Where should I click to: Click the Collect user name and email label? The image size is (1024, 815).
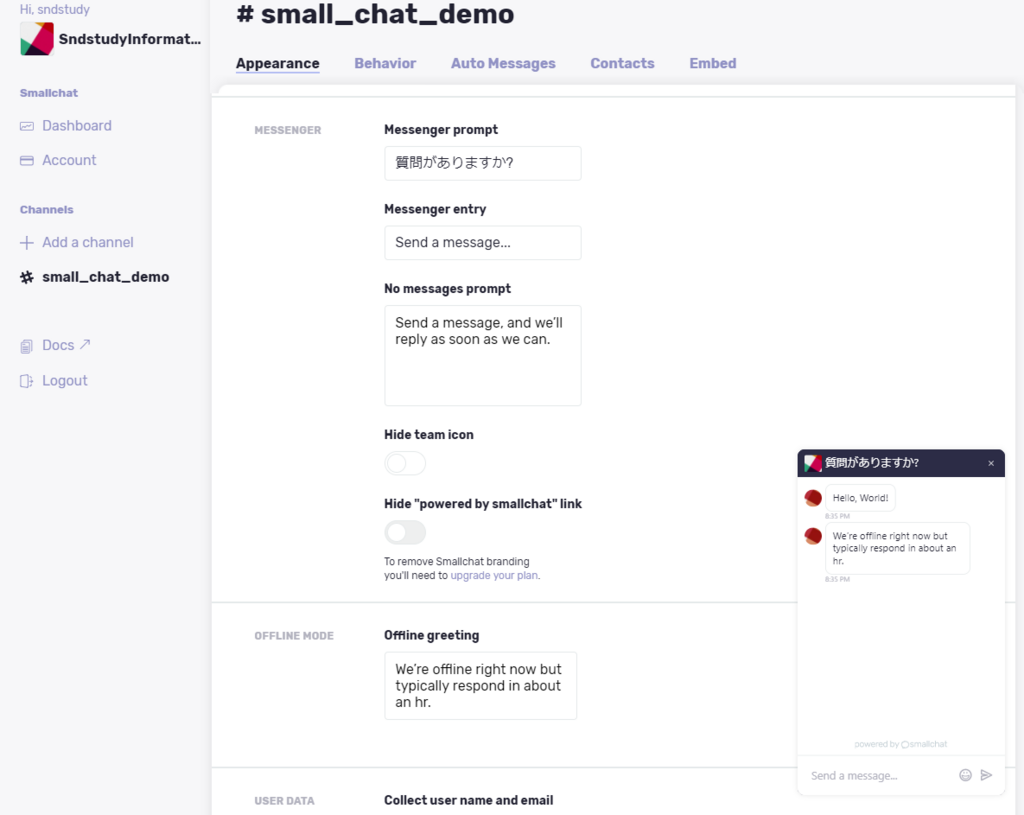pos(468,800)
